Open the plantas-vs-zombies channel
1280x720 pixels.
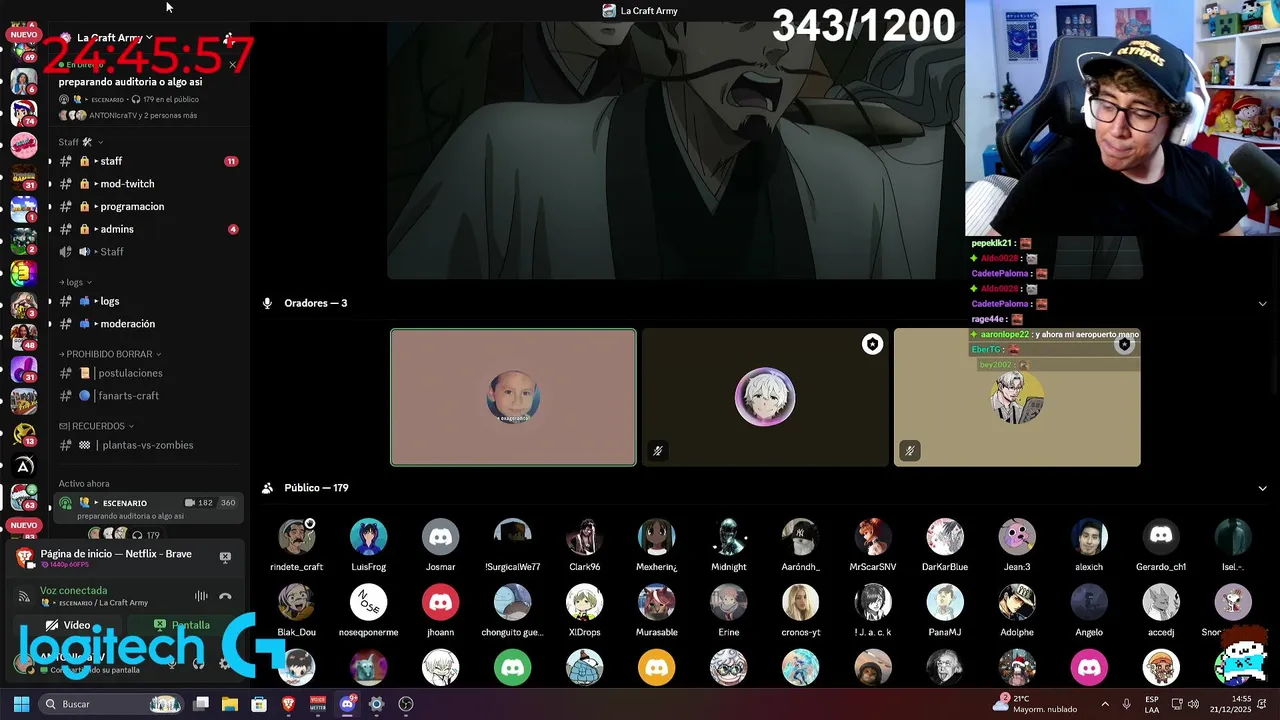pos(148,445)
